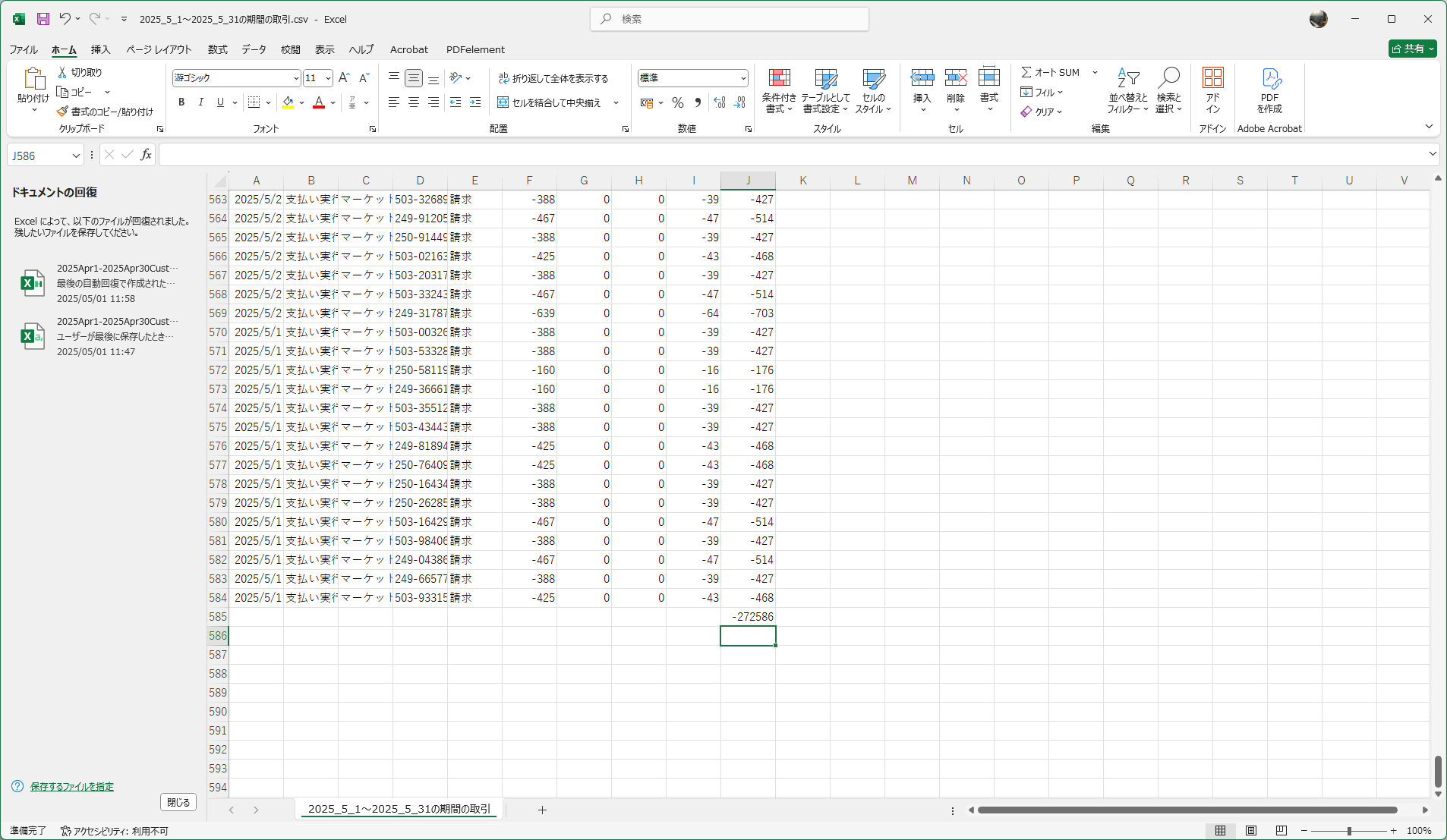
Task: Click the Borders icon
Action: 254,102
